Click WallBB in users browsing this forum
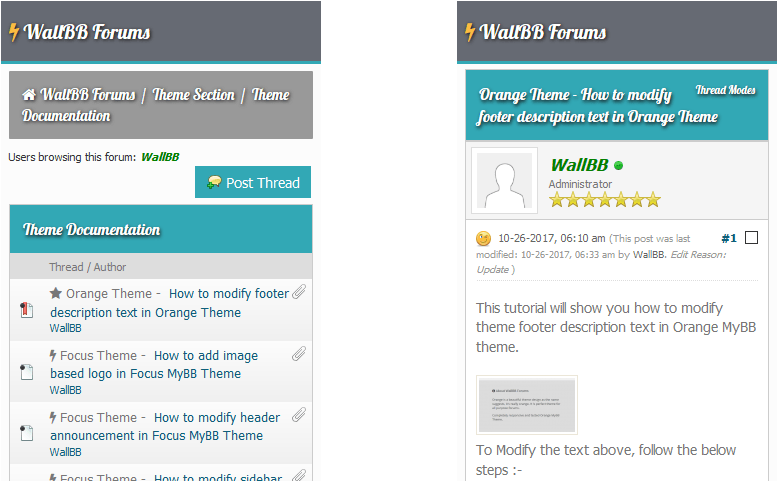The image size is (777, 481). [160, 157]
